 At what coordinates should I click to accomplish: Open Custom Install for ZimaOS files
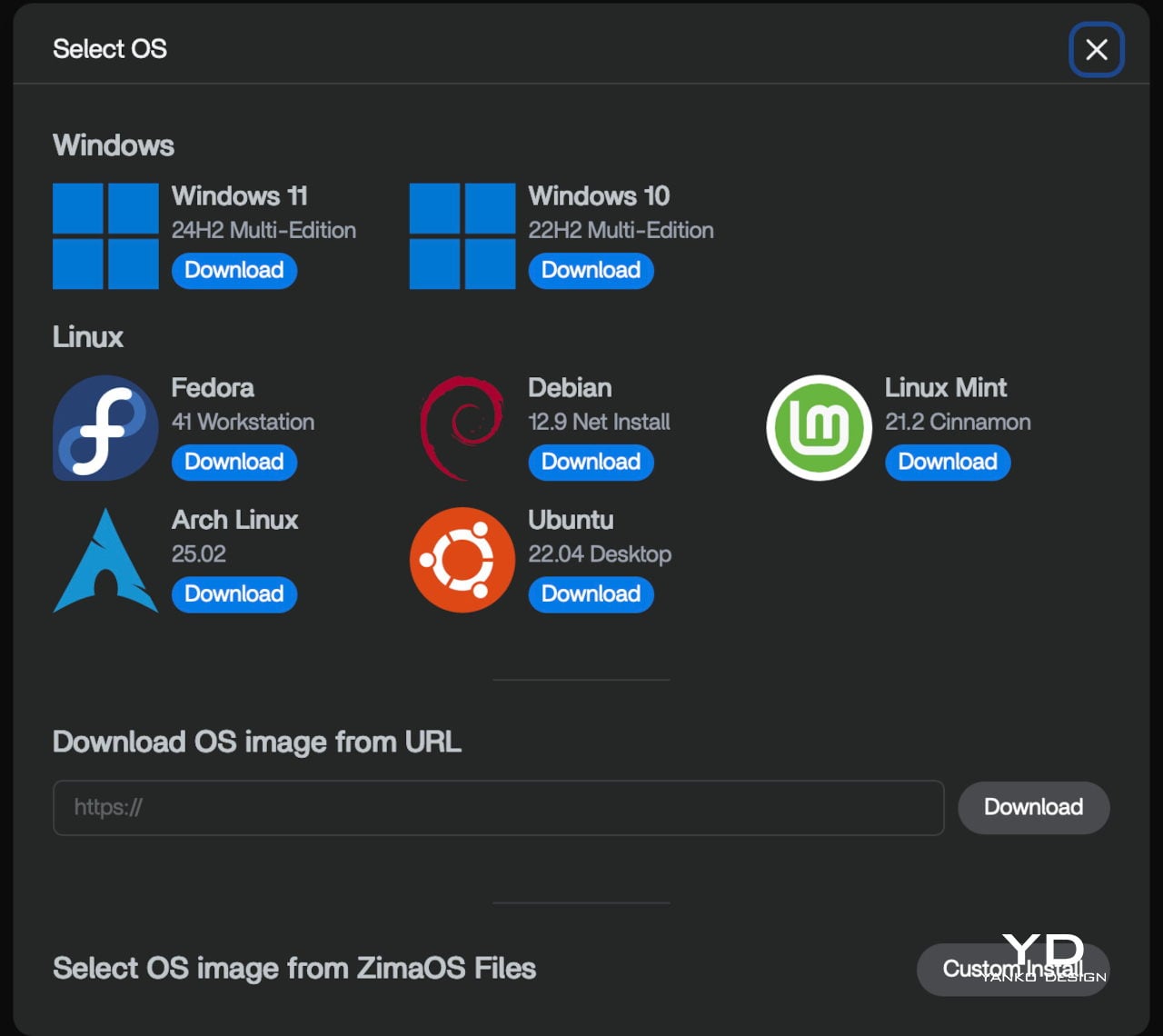(1012, 970)
